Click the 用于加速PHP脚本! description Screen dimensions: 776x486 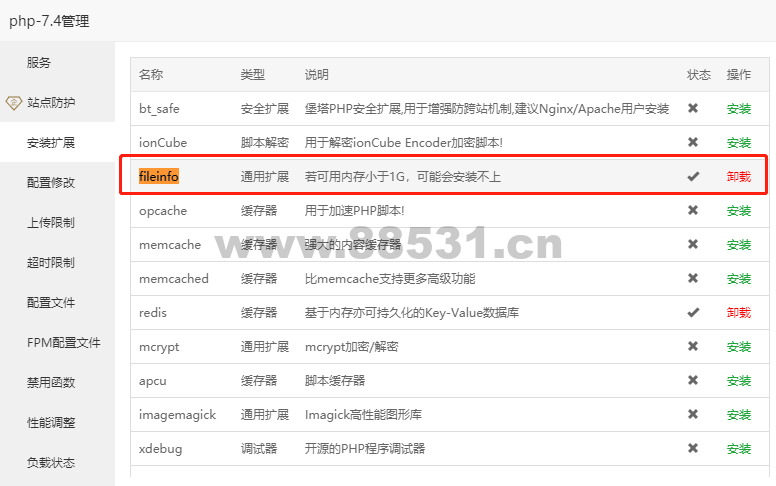[354, 211]
